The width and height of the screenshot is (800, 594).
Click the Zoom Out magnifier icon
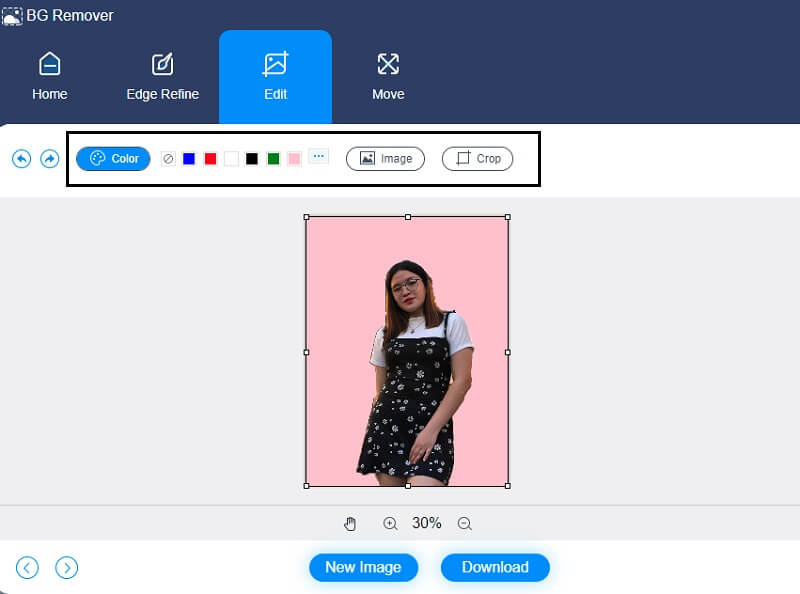tap(464, 523)
